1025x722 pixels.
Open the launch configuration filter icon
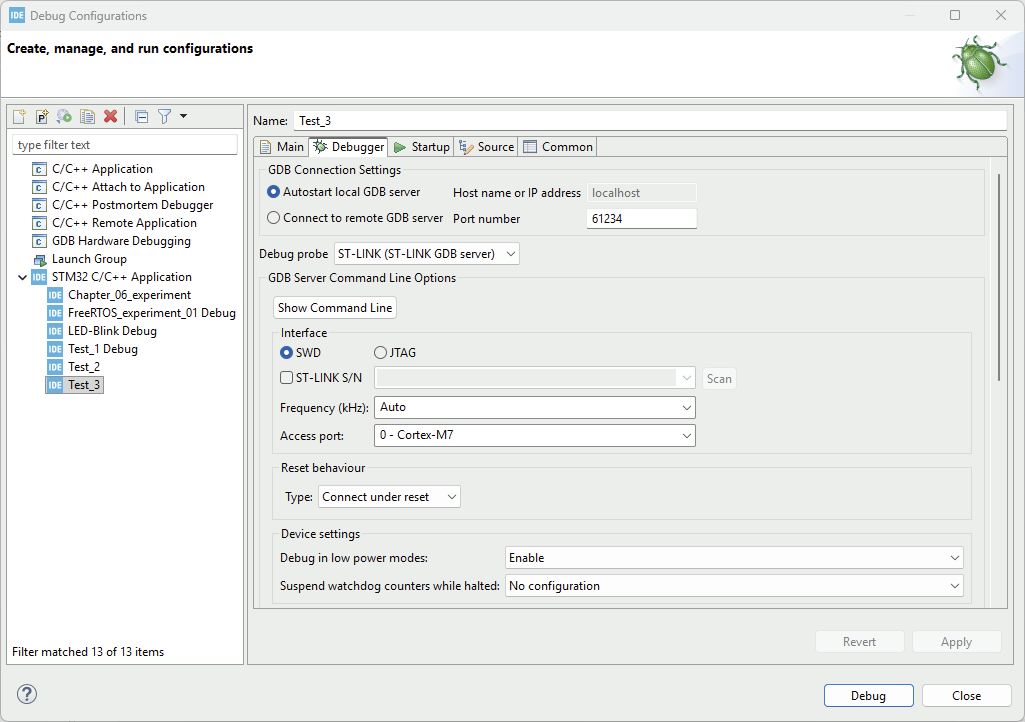point(164,116)
